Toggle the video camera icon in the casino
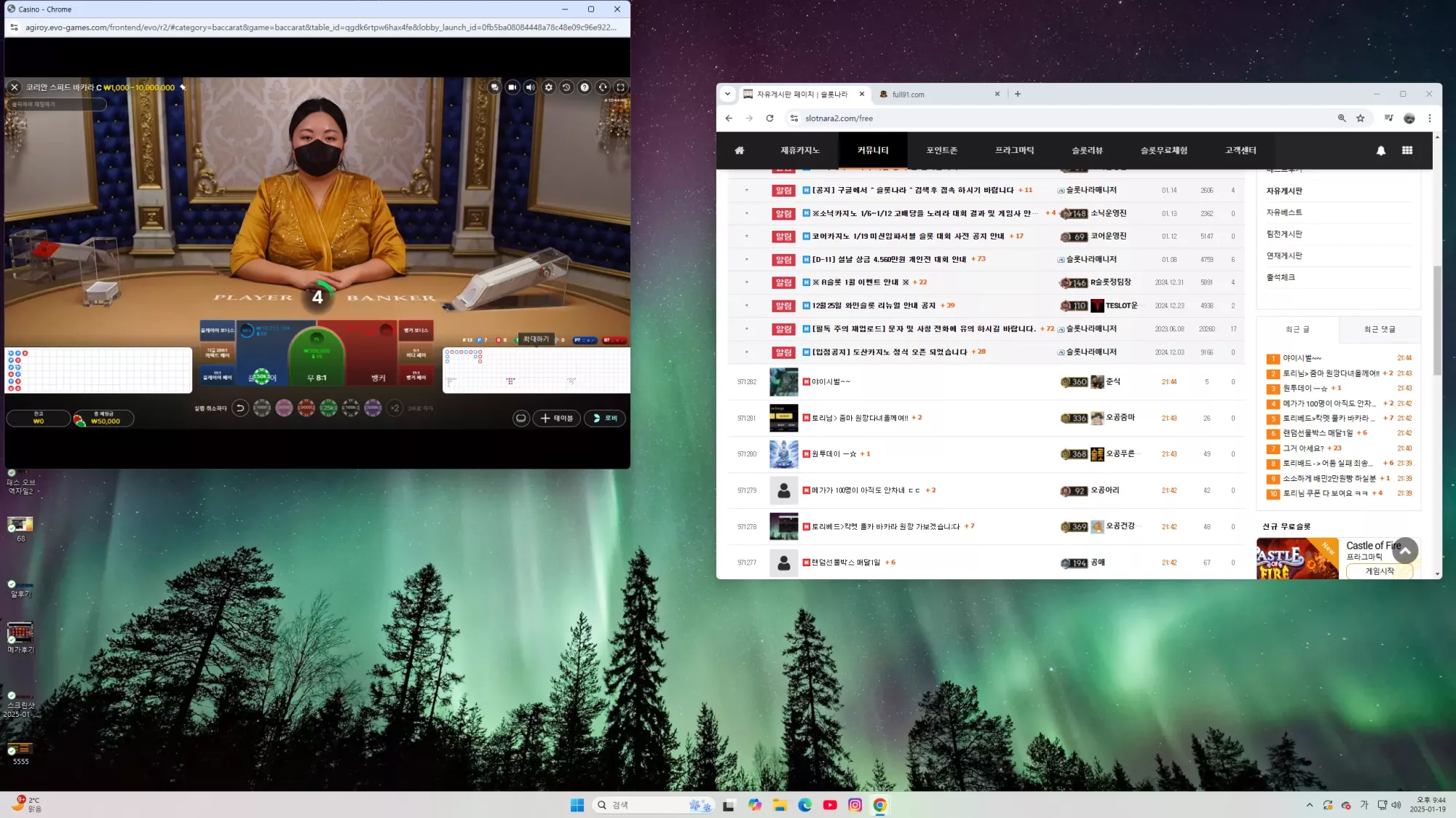 point(513,87)
